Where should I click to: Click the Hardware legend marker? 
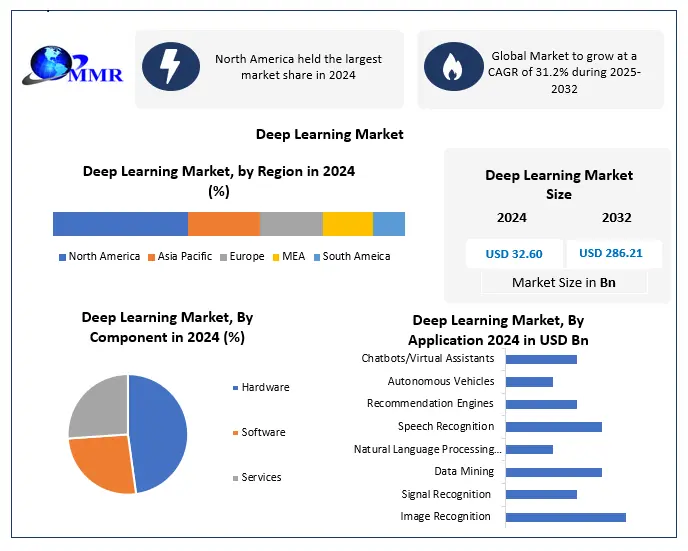coord(235,388)
